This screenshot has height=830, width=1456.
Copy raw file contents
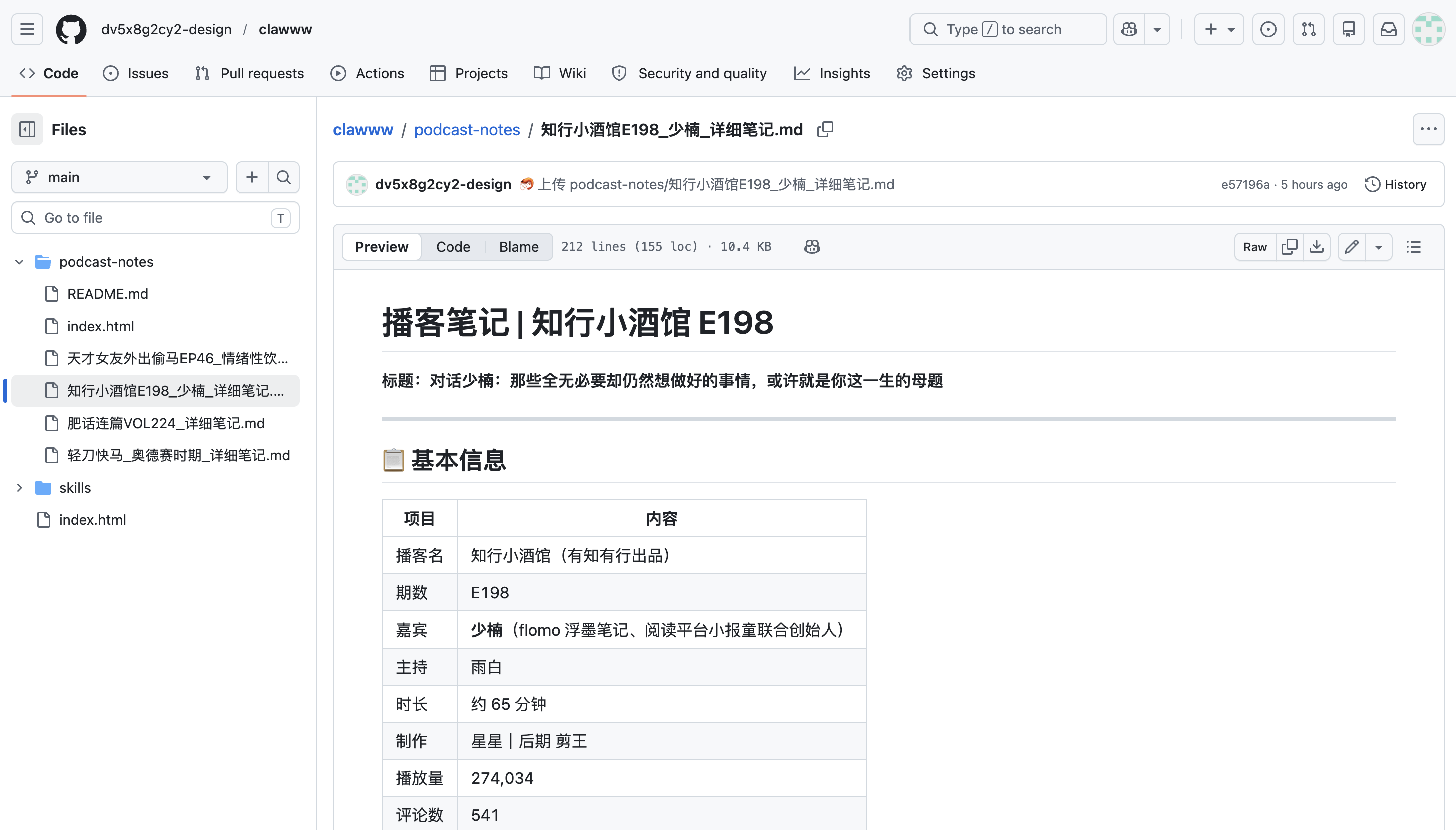point(1289,246)
